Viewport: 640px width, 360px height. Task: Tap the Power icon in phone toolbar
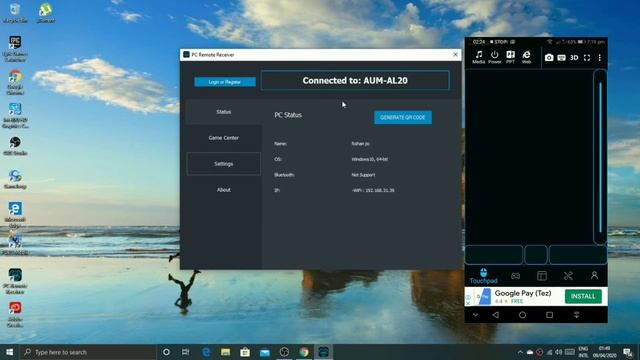[x=494, y=57]
